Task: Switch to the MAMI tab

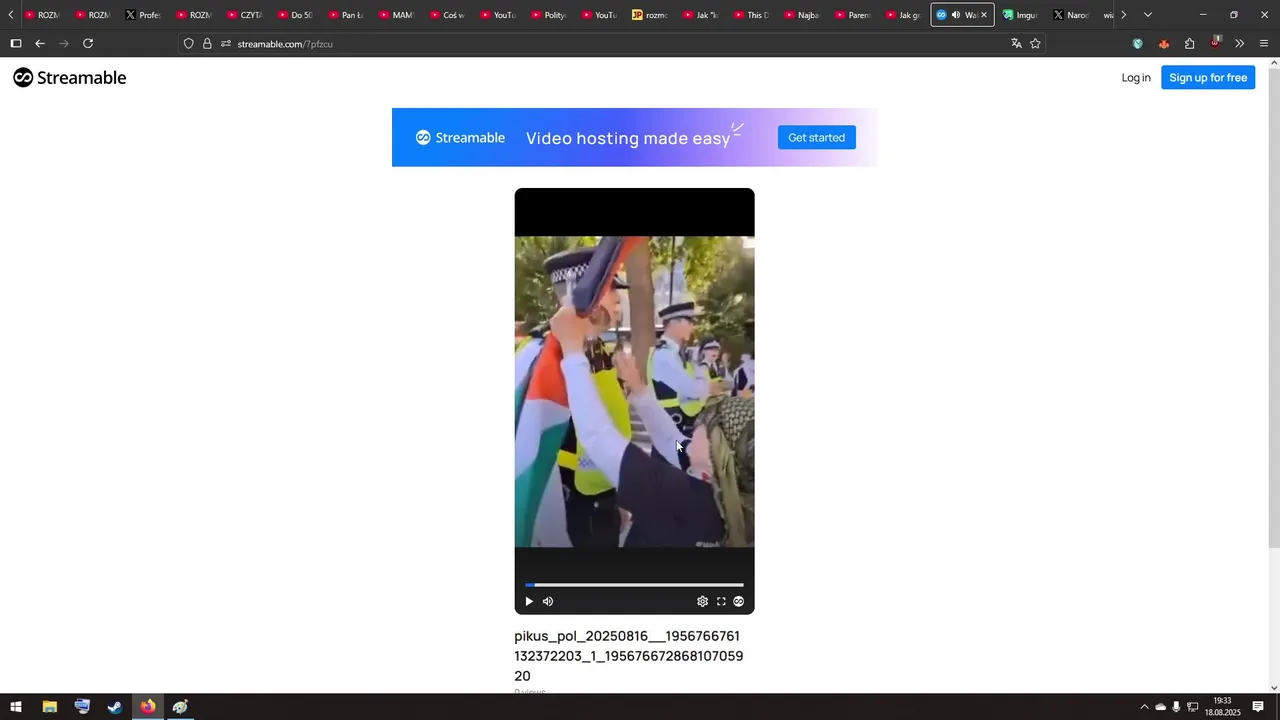Action: 398,15
